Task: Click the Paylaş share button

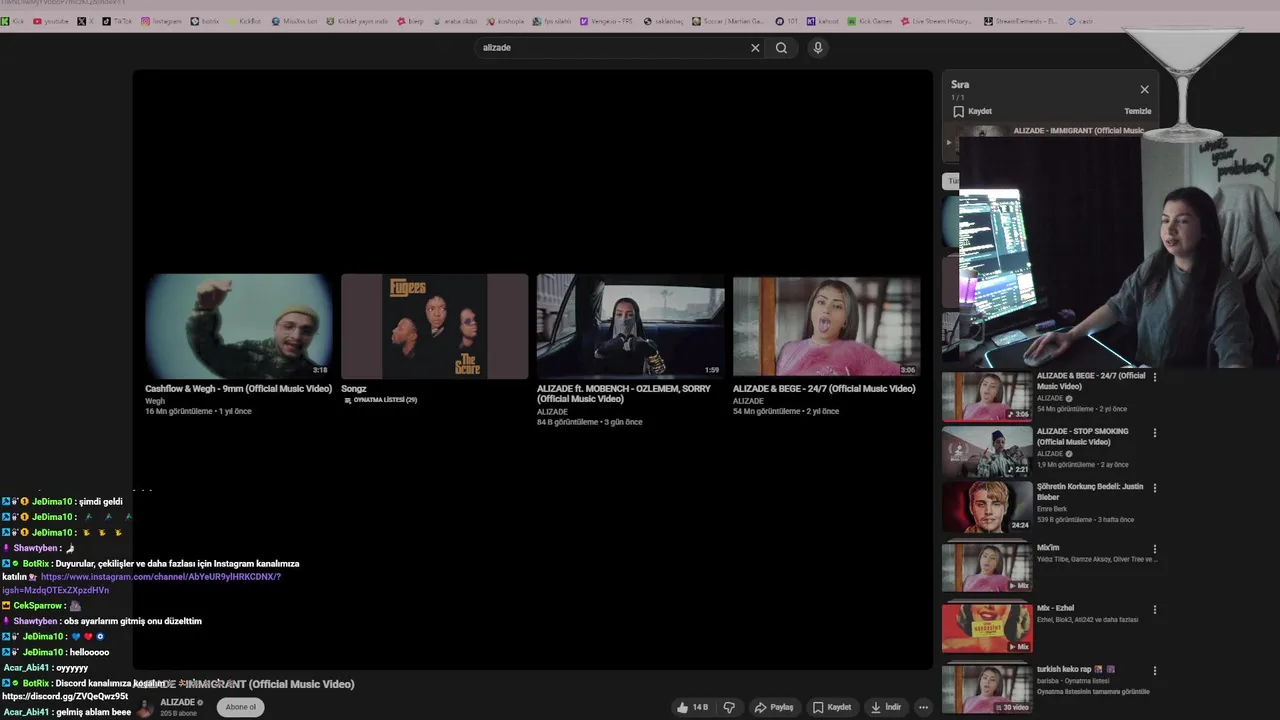Action: click(x=774, y=707)
